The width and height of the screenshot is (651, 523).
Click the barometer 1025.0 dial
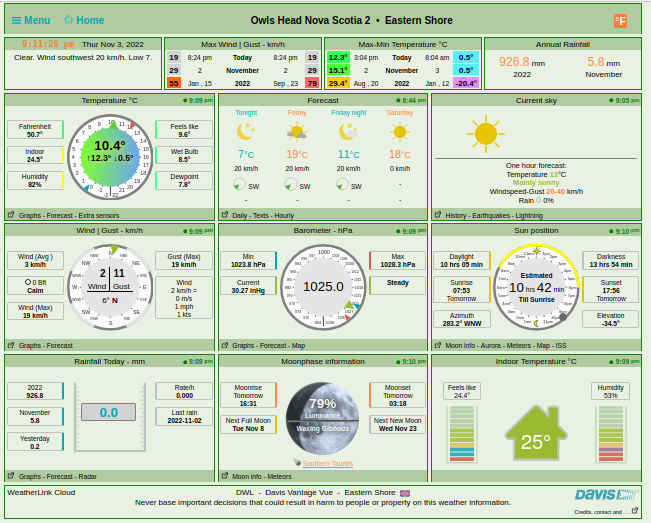coord(323,287)
